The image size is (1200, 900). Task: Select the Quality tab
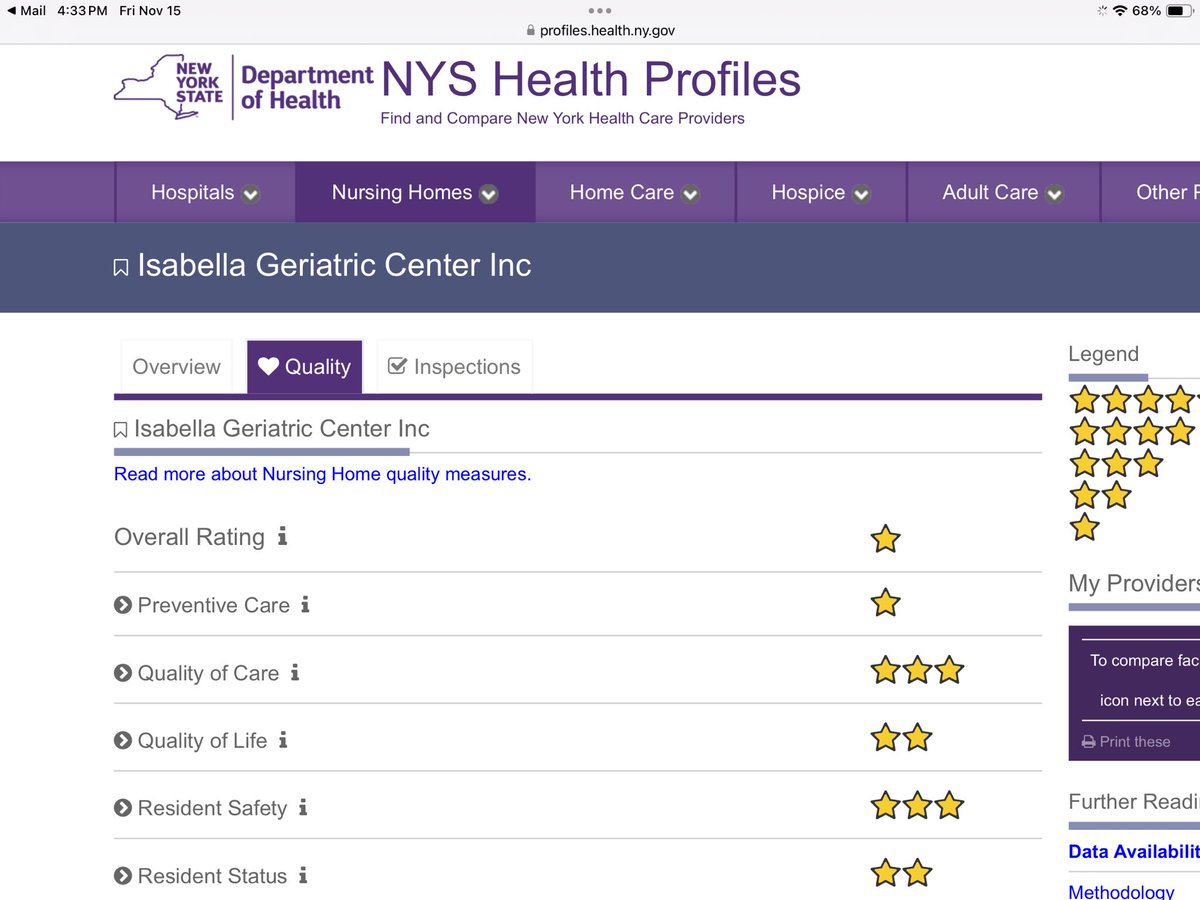coord(304,367)
